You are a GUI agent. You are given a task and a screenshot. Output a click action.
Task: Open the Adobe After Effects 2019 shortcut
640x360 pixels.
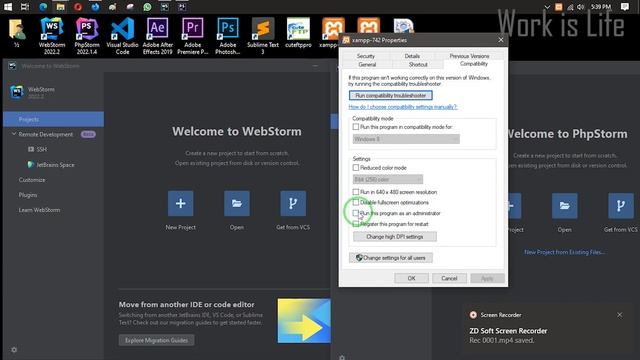point(158,36)
